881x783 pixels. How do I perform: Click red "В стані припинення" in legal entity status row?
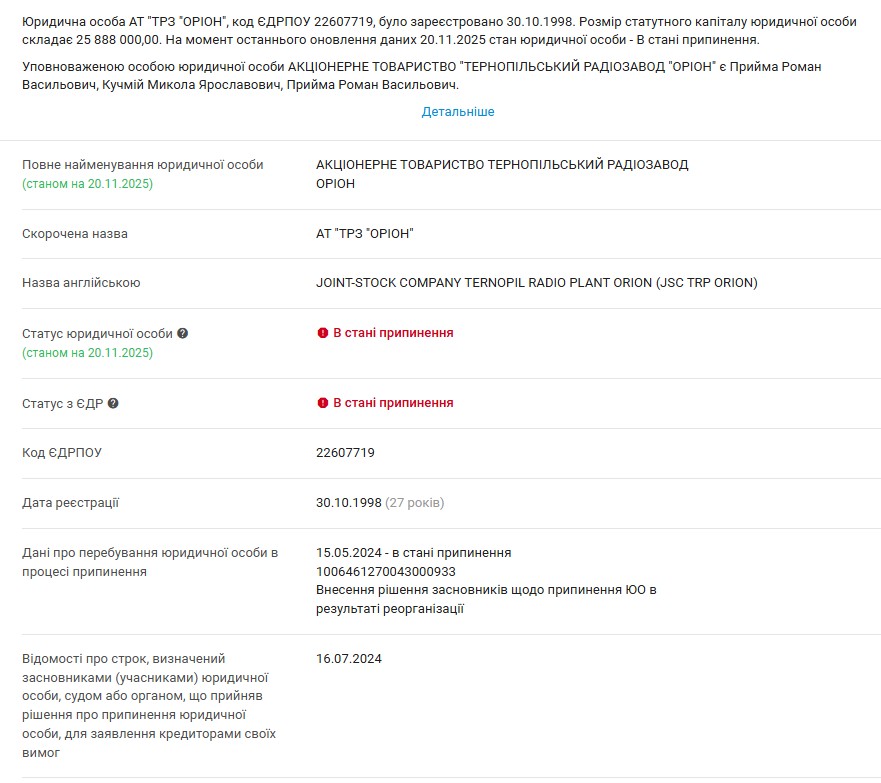point(393,333)
